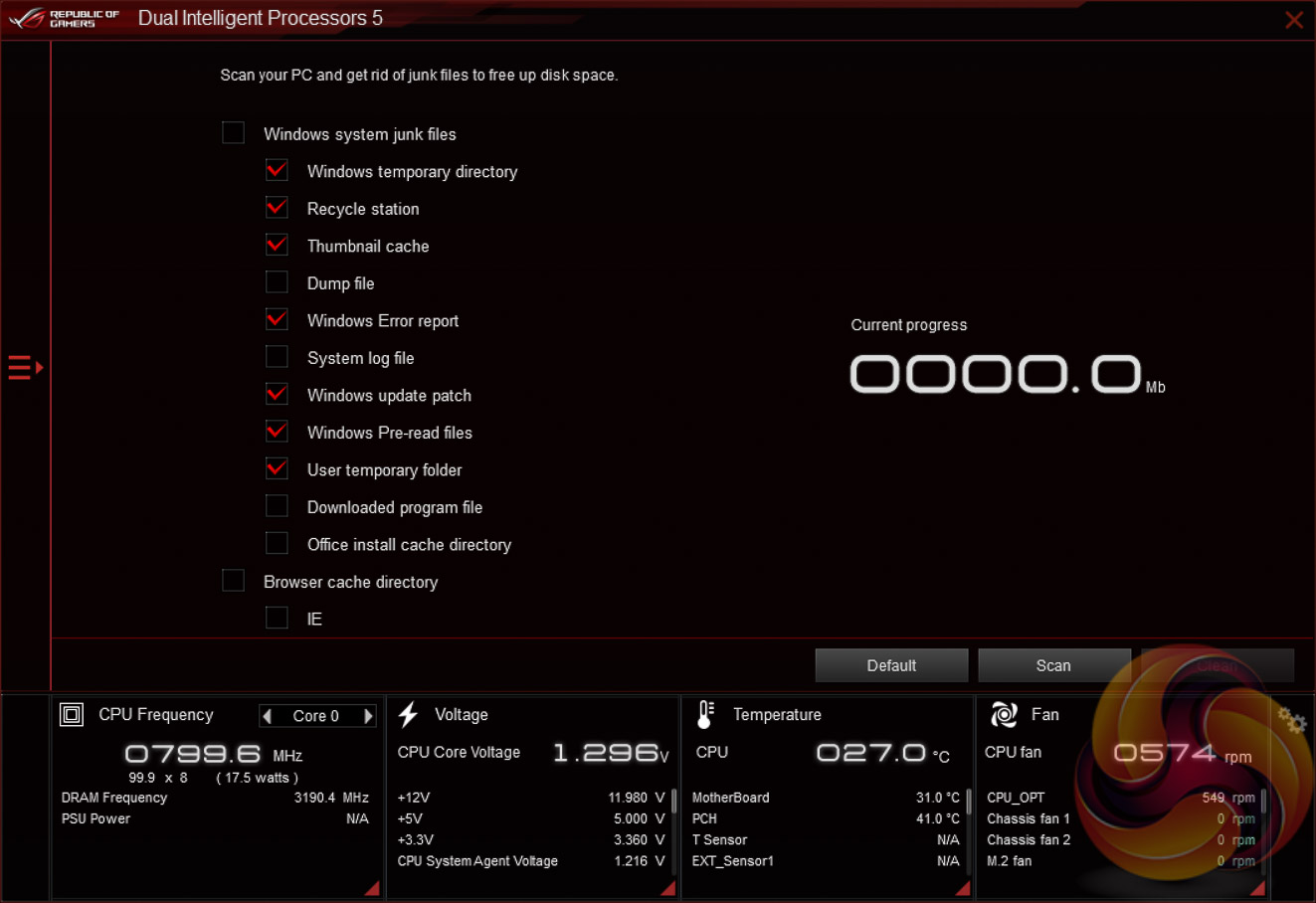Enable the System log file checkbox

(278, 357)
